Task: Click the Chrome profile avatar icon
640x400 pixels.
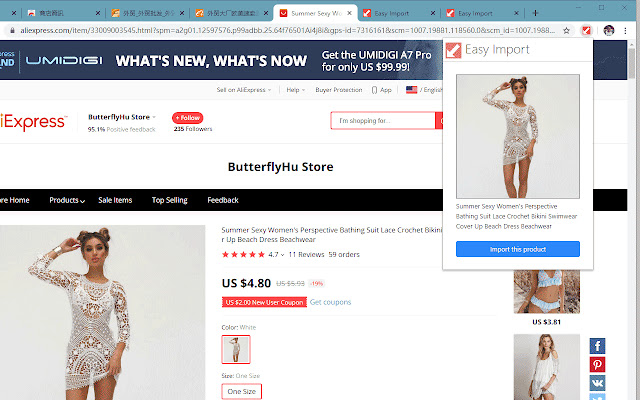Action: click(609, 30)
